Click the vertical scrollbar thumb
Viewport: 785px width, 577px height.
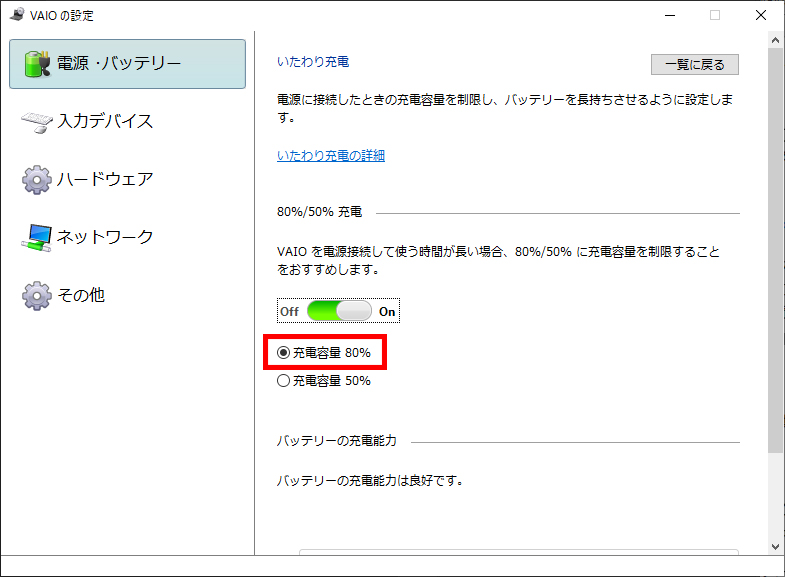click(x=775, y=251)
